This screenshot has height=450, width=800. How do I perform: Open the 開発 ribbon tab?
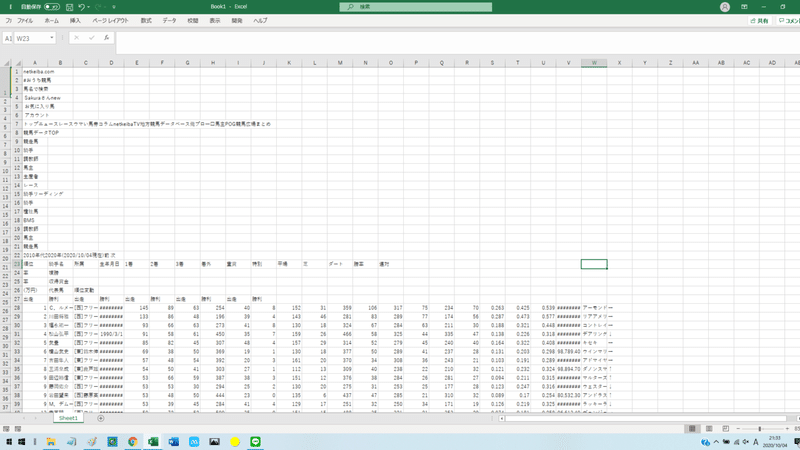(x=237, y=21)
